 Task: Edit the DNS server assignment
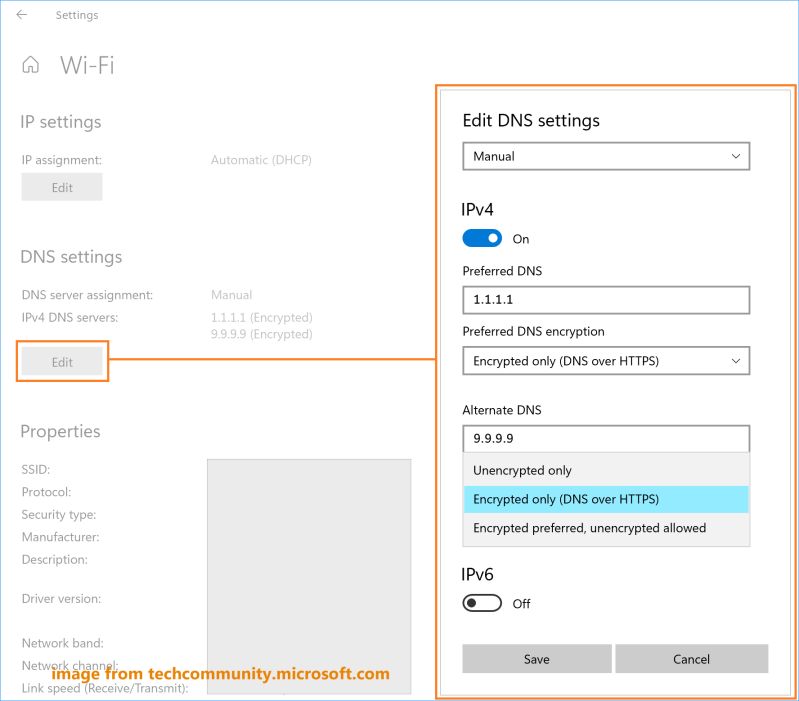coord(62,362)
